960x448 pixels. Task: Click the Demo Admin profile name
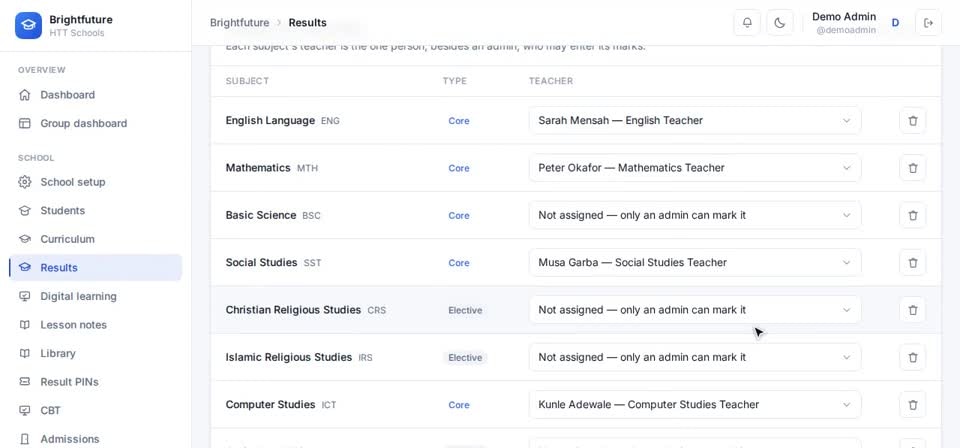[844, 17]
